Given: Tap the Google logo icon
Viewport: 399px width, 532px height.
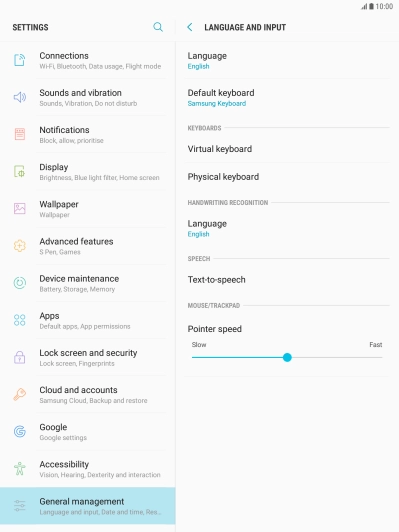Looking at the screenshot, I should click(x=20, y=431).
